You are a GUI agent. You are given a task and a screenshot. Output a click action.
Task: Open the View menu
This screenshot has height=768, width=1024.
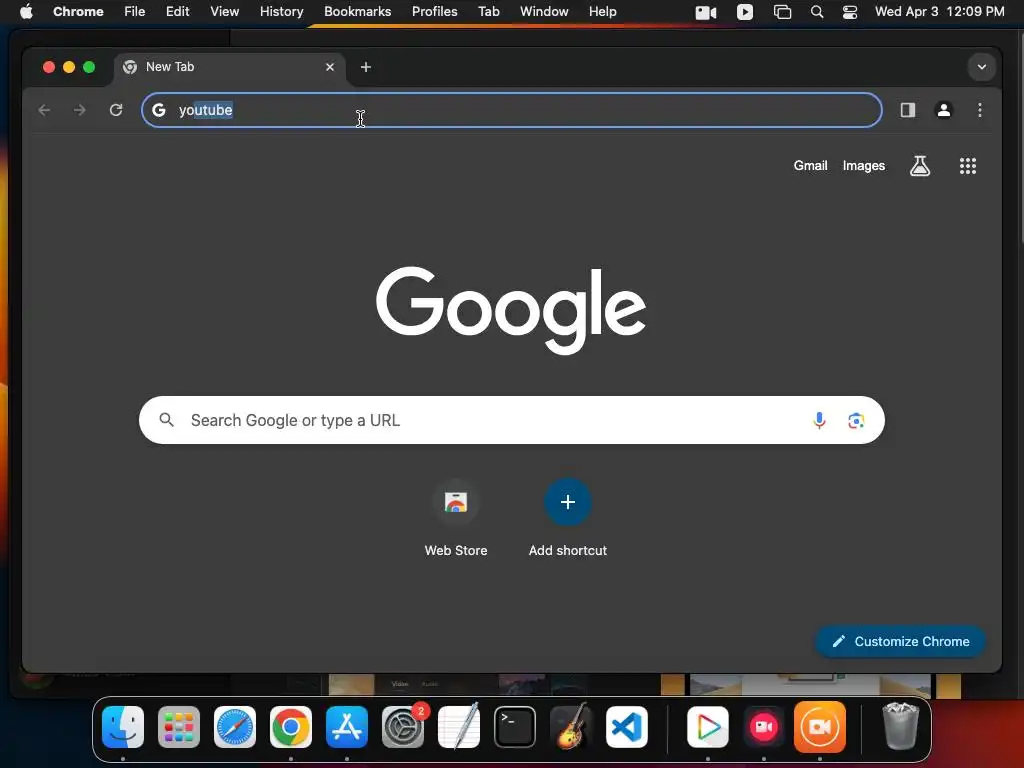[x=225, y=12]
